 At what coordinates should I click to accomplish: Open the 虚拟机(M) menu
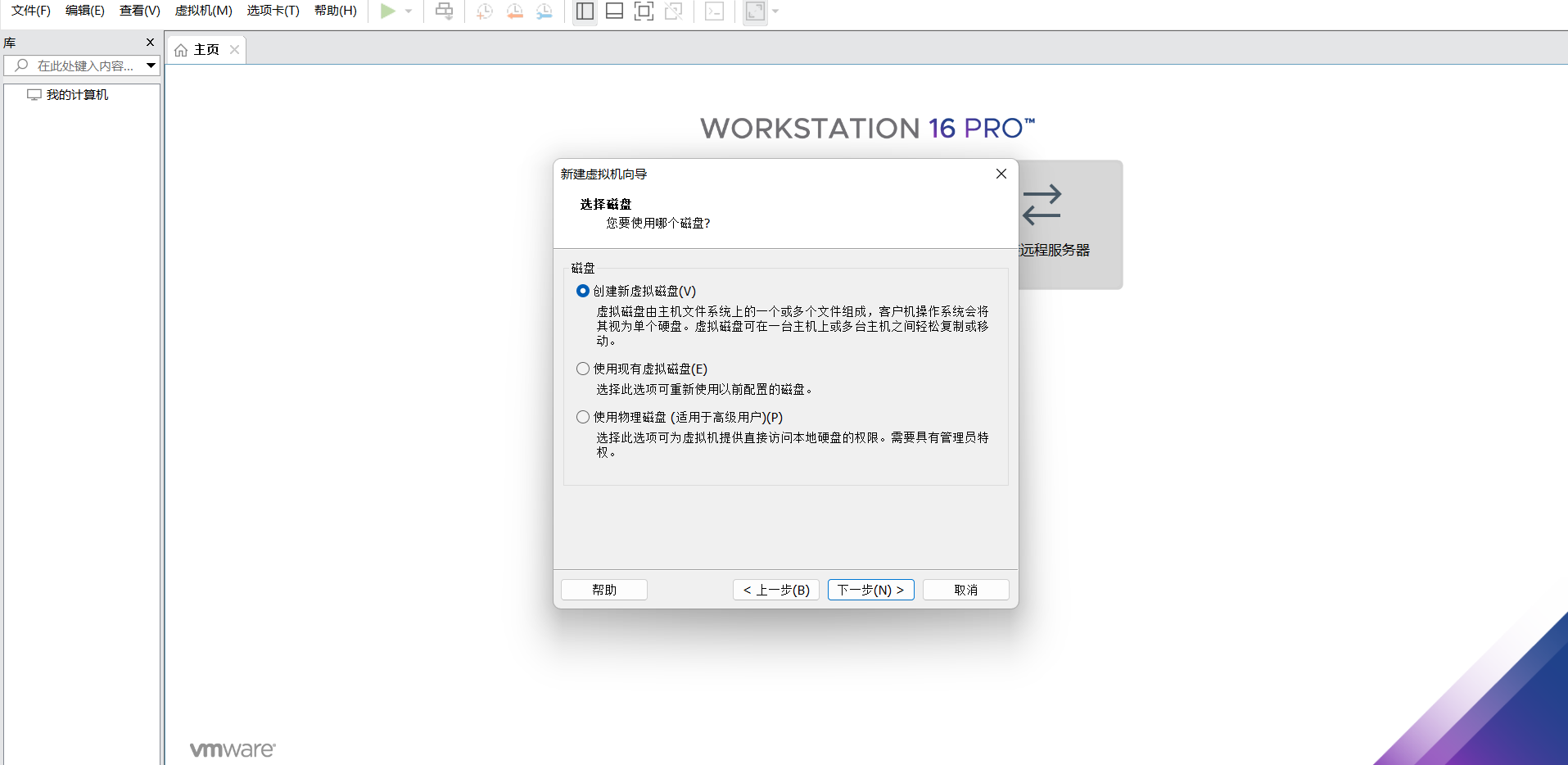coord(204,11)
